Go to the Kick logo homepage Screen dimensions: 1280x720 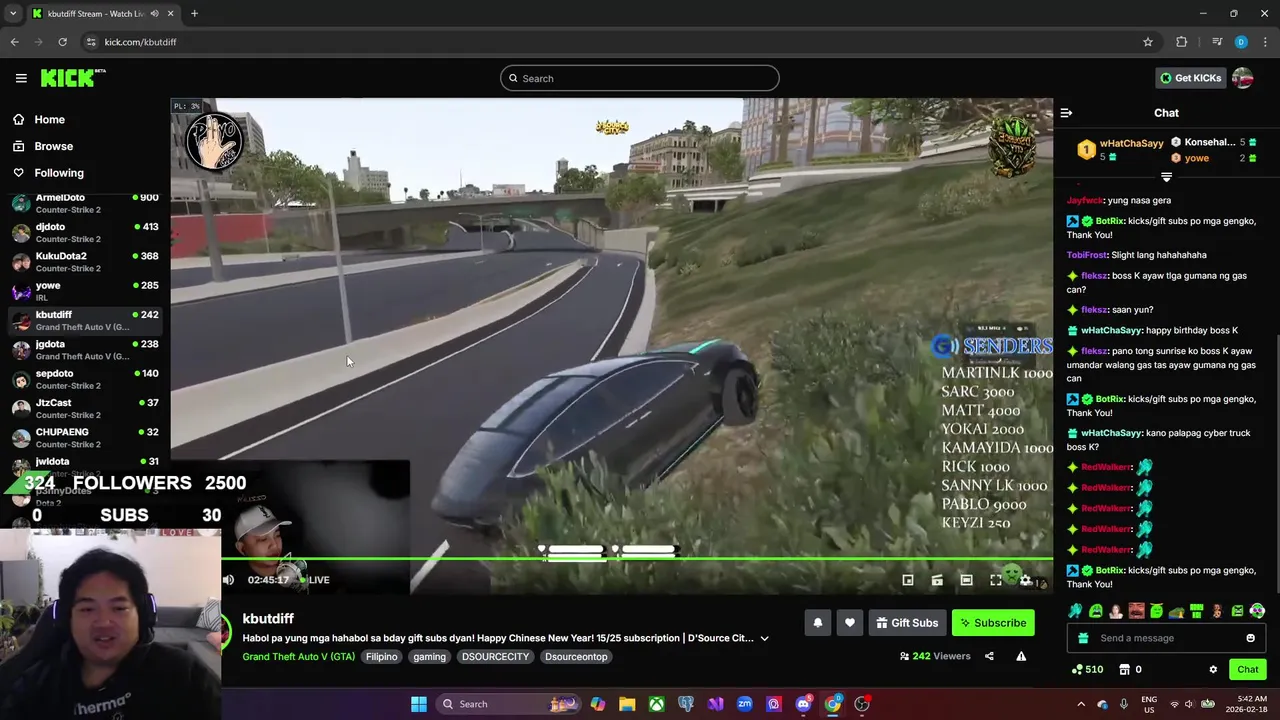73,78
